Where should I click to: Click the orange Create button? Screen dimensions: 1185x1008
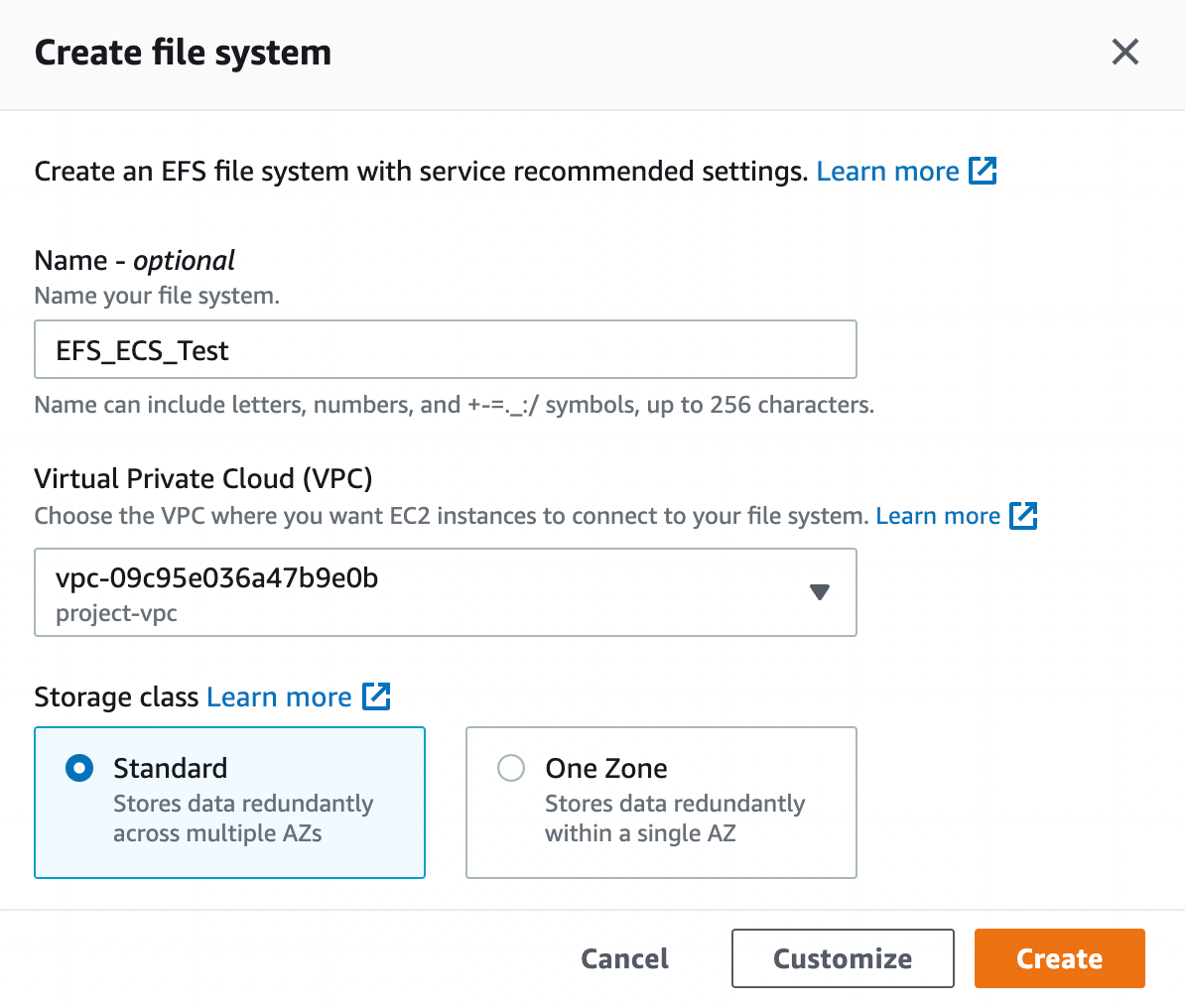tap(1059, 958)
